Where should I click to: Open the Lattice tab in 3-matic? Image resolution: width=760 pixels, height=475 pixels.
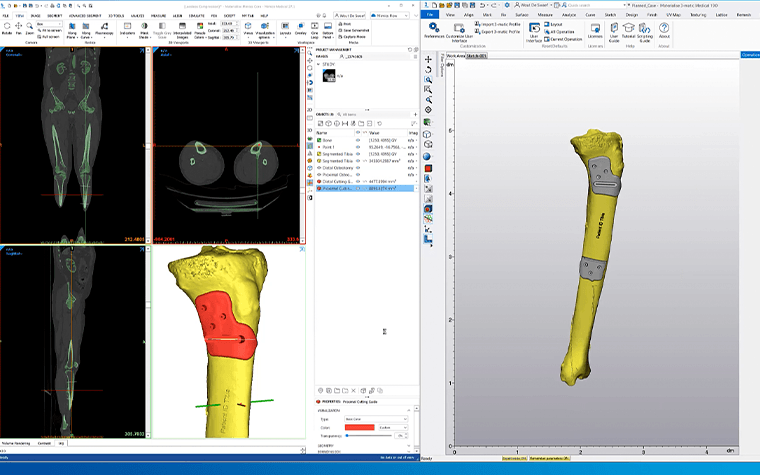tap(722, 15)
